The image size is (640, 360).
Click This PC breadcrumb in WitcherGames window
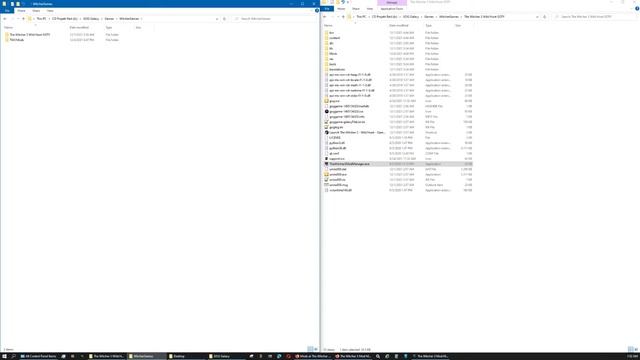tap(41, 19)
